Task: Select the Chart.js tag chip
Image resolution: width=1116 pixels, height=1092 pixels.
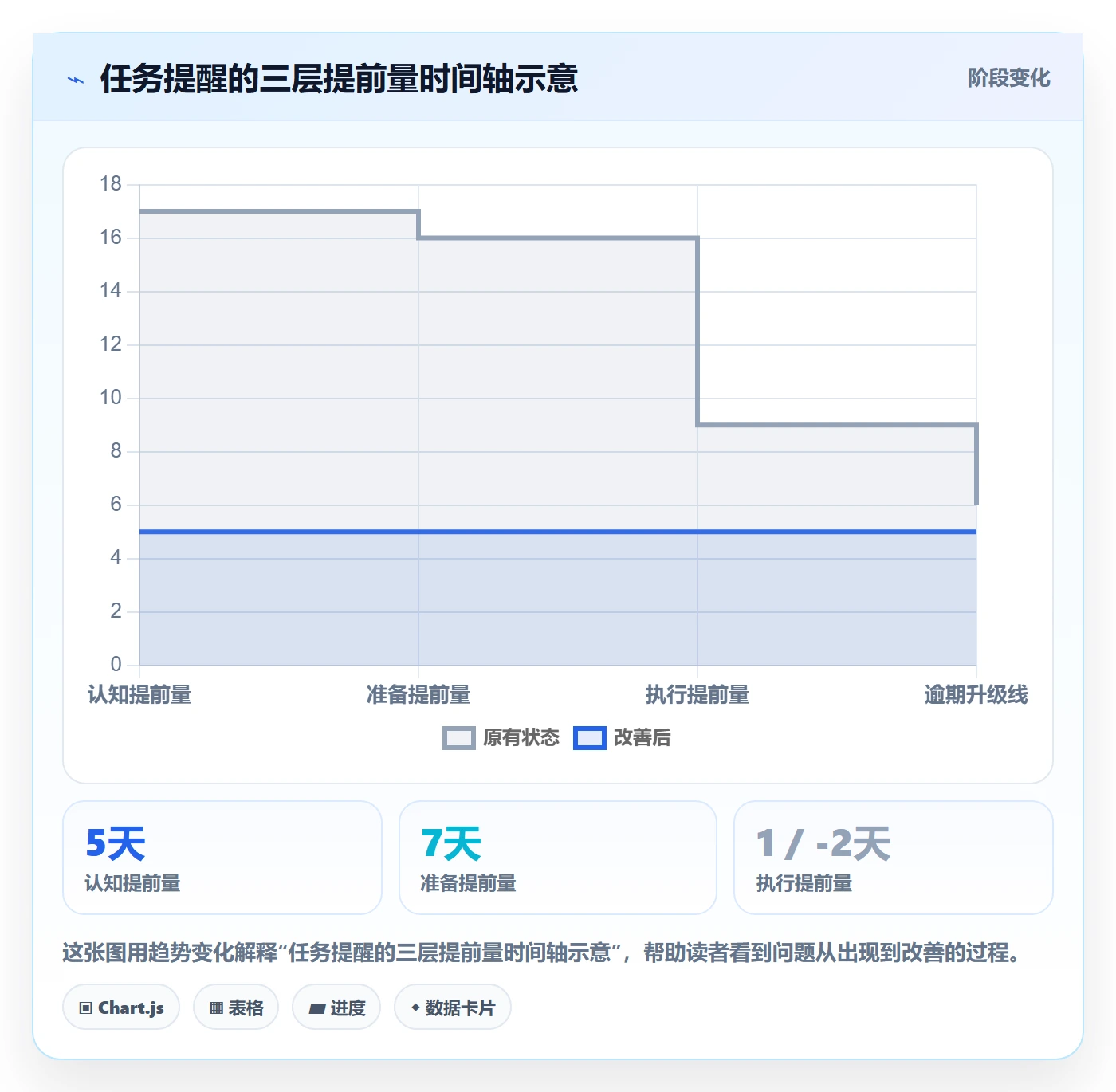Action: tap(121, 1008)
